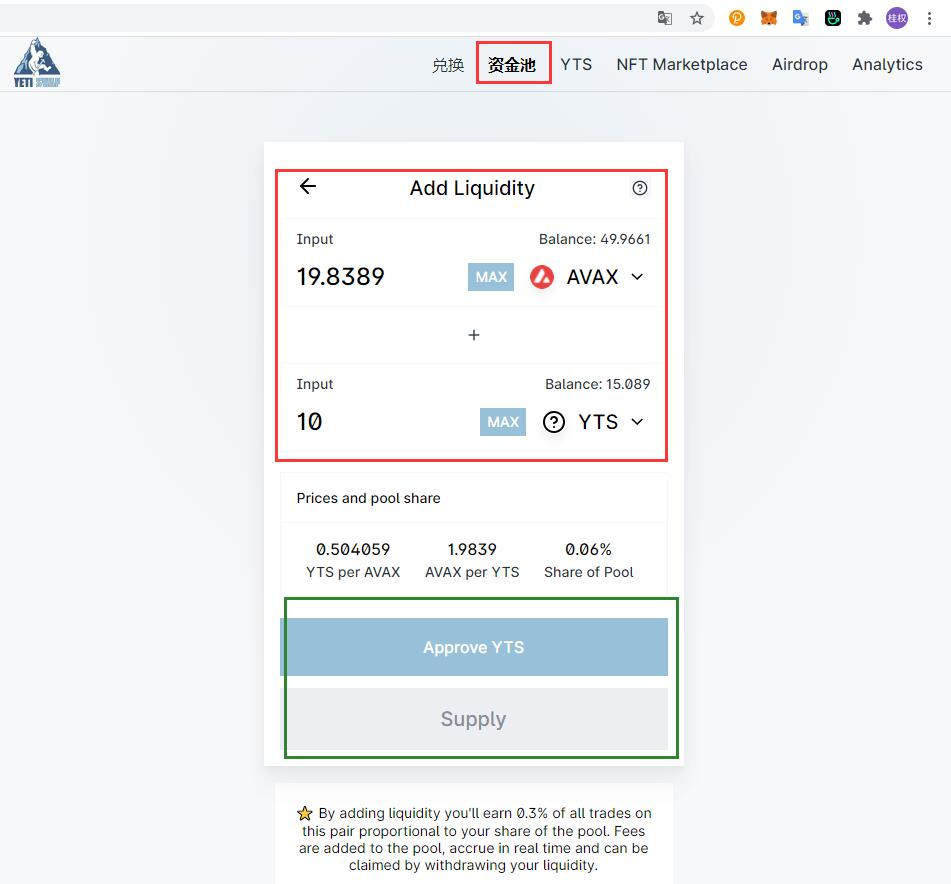Expand the AVAX token dropdown
This screenshot has height=884, width=951.
point(637,277)
